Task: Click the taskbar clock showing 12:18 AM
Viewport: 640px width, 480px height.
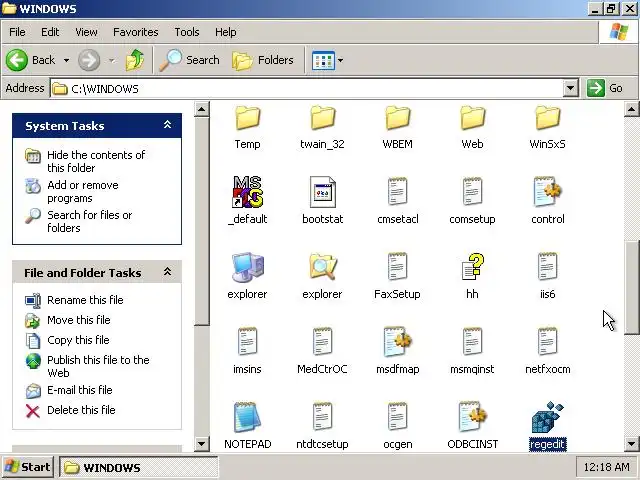Action: pos(606,467)
